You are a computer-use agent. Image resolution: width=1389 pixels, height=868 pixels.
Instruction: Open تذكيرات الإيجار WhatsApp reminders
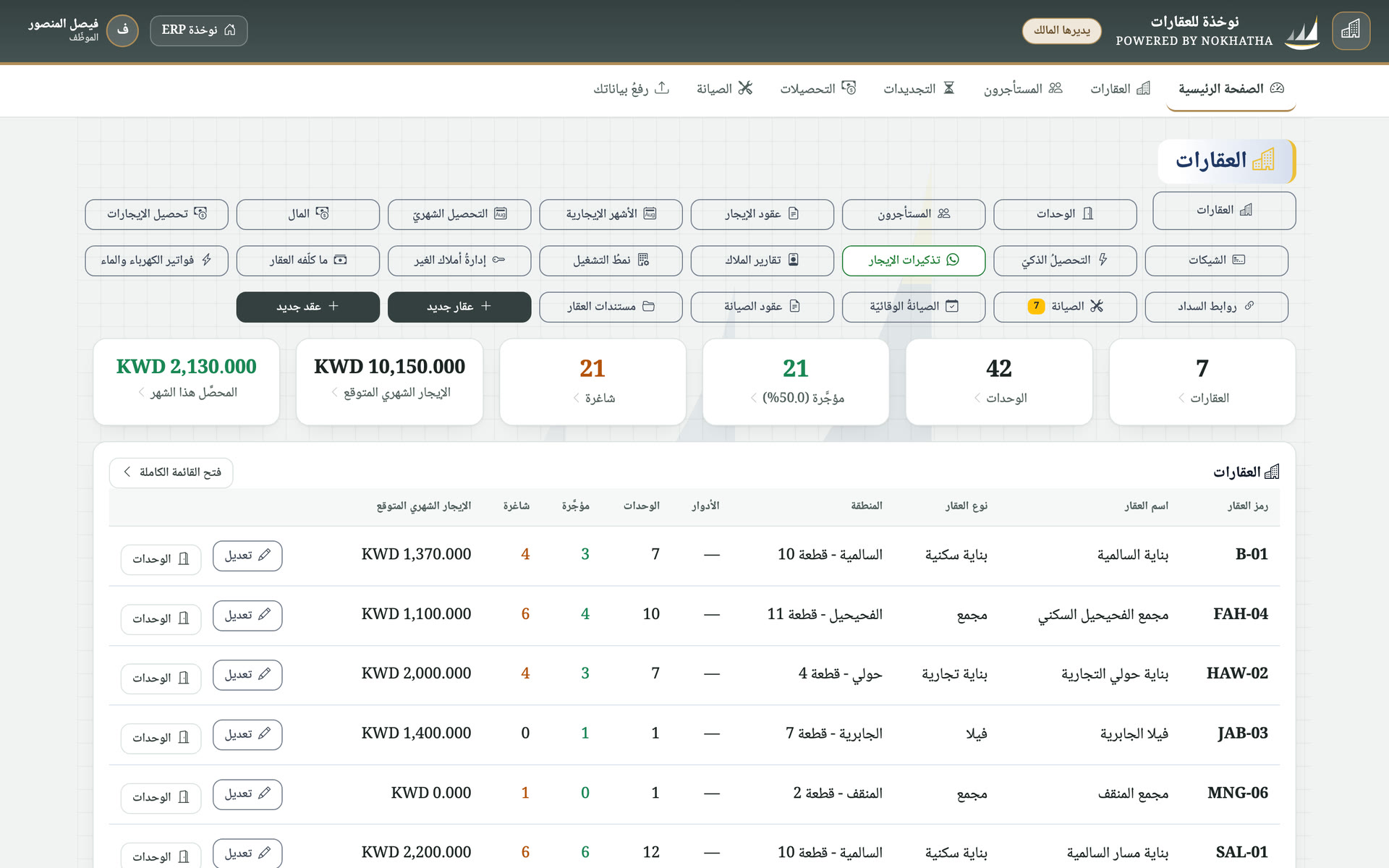click(914, 260)
